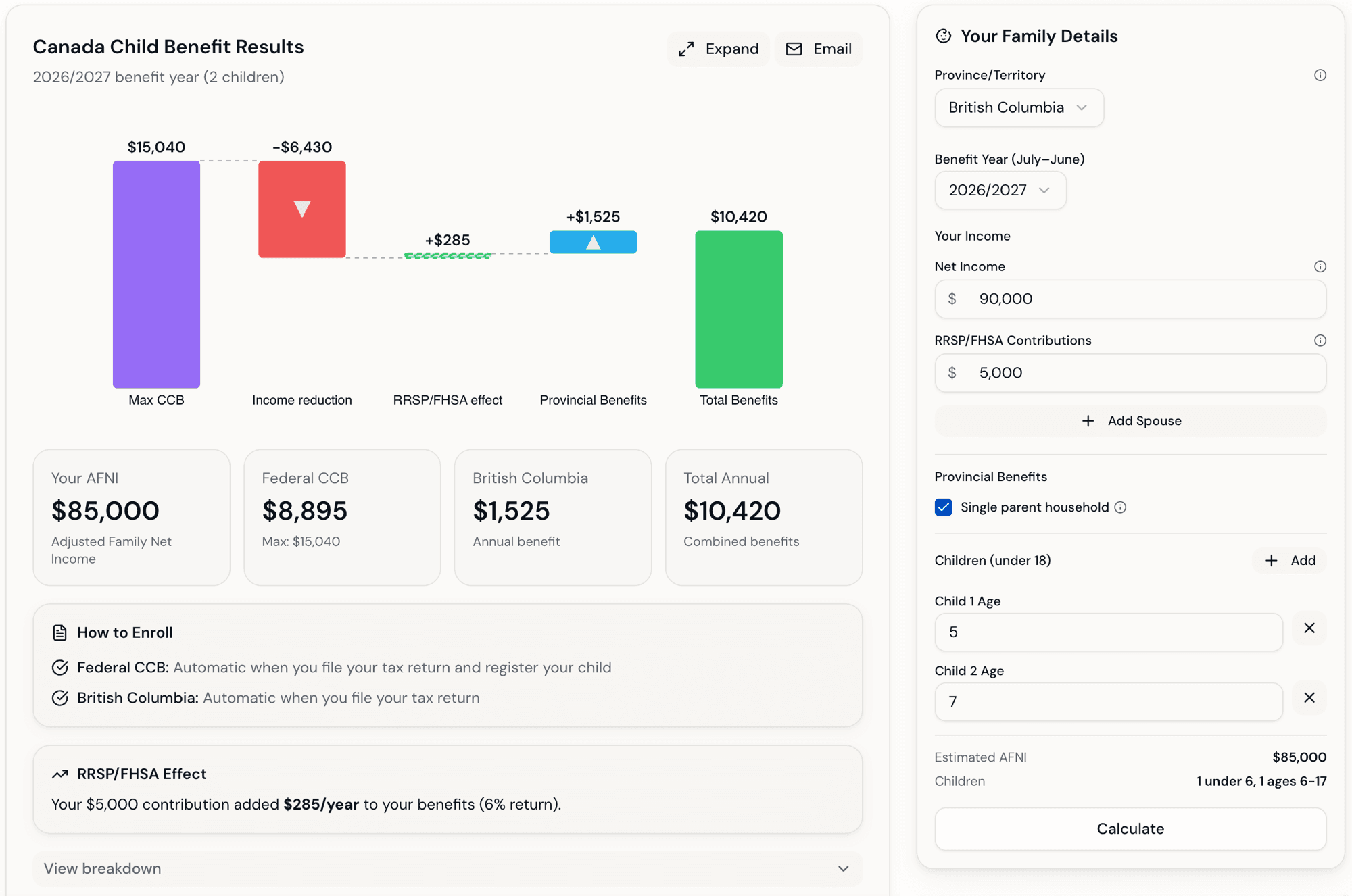The height and width of the screenshot is (896, 1352).
Task: Click the "Canada Child Benefit Results" heading
Action: pyautogui.click(x=168, y=47)
